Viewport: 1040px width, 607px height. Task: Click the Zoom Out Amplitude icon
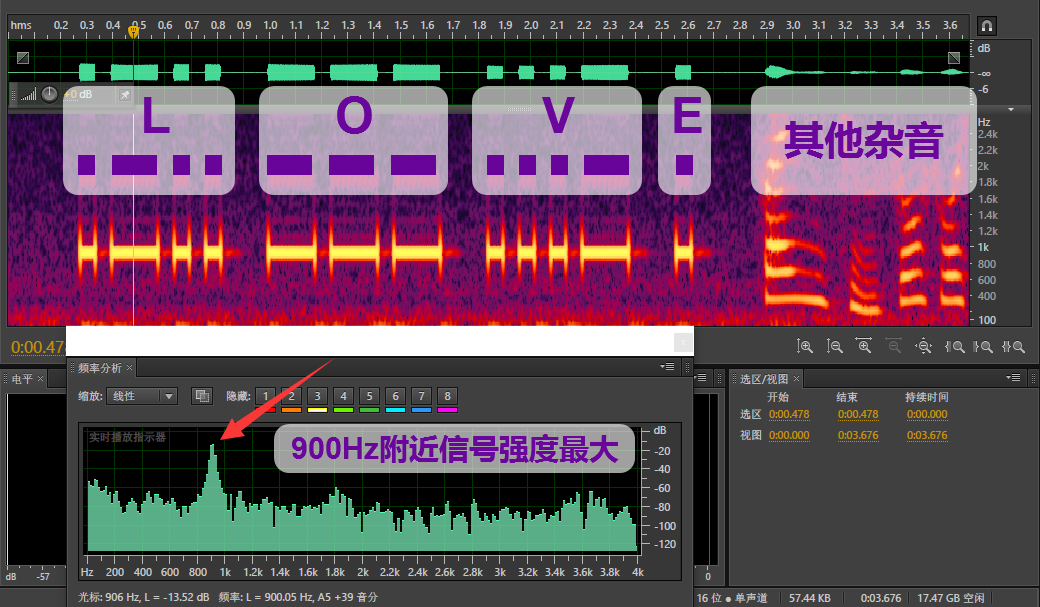(835, 346)
